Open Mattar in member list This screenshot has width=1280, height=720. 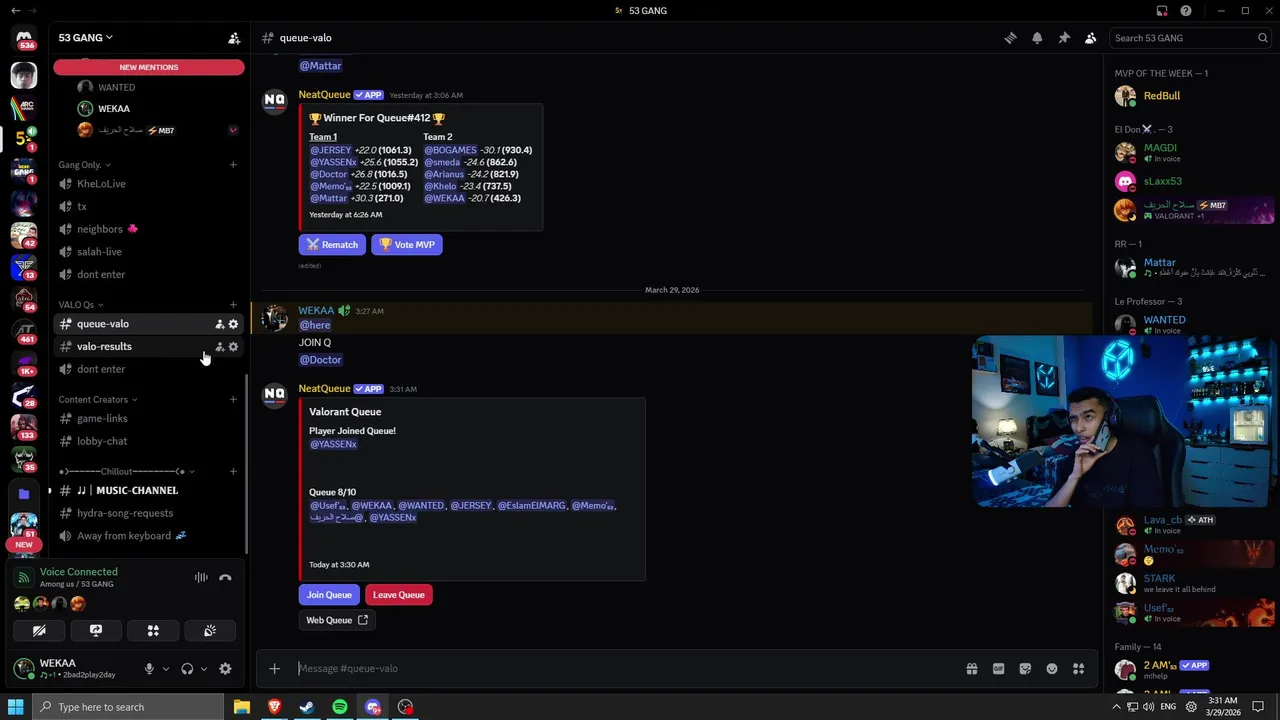pos(1190,267)
